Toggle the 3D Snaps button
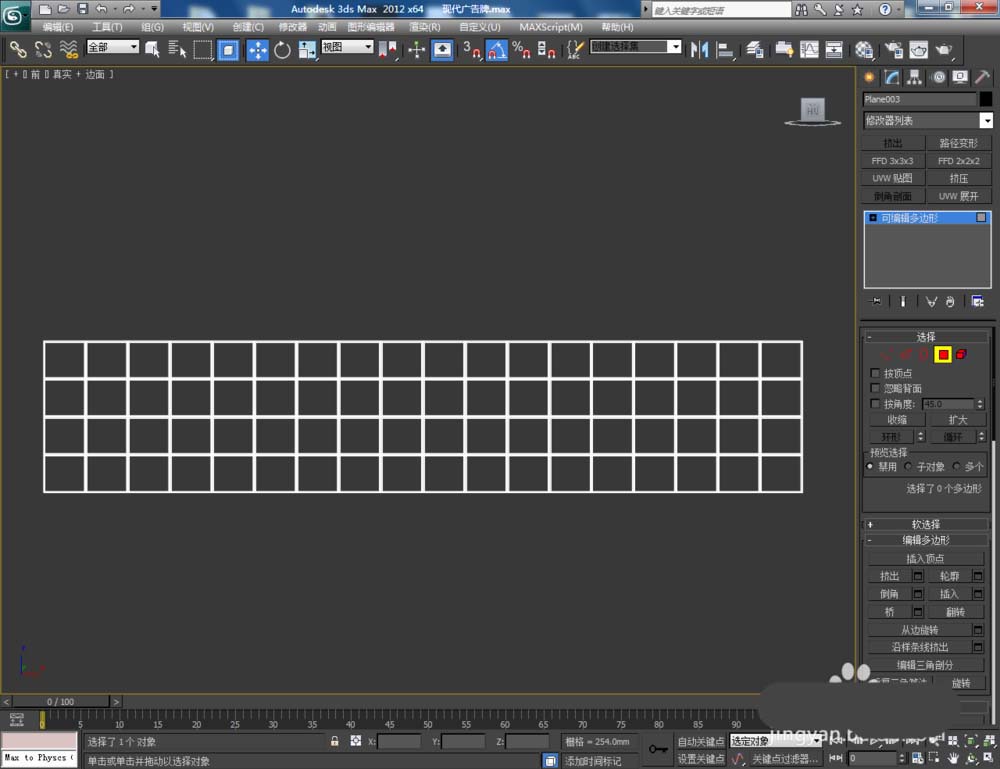The image size is (1000, 769). pyautogui.click(x=471, y=49)
